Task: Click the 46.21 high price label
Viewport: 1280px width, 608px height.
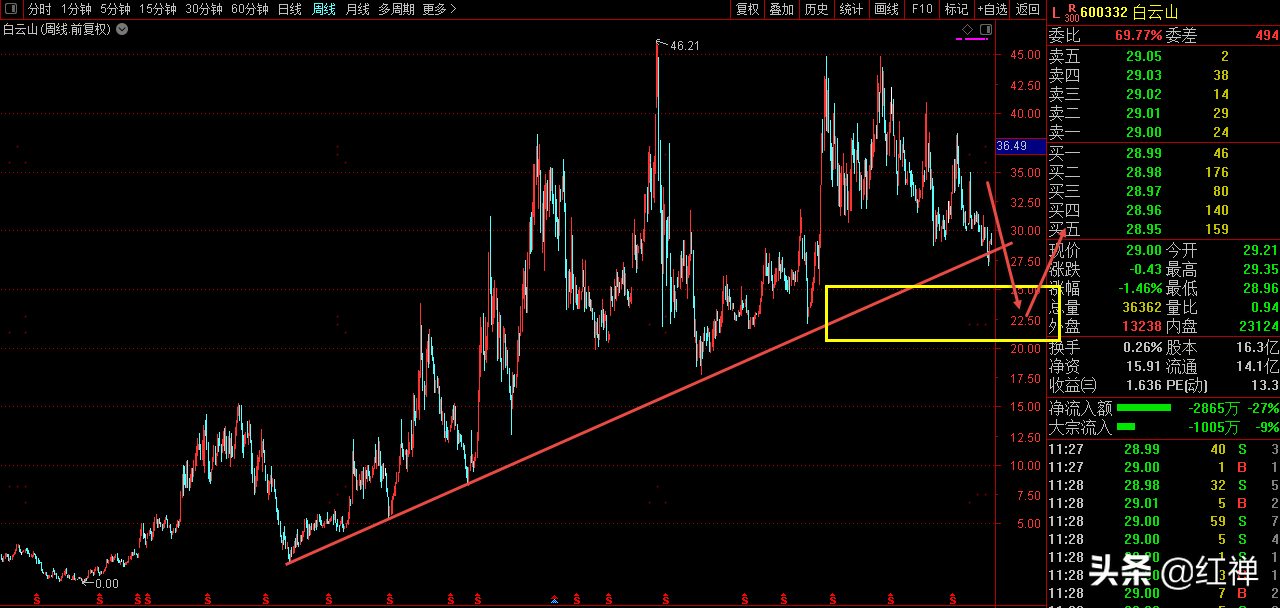Action: point(684,46)
